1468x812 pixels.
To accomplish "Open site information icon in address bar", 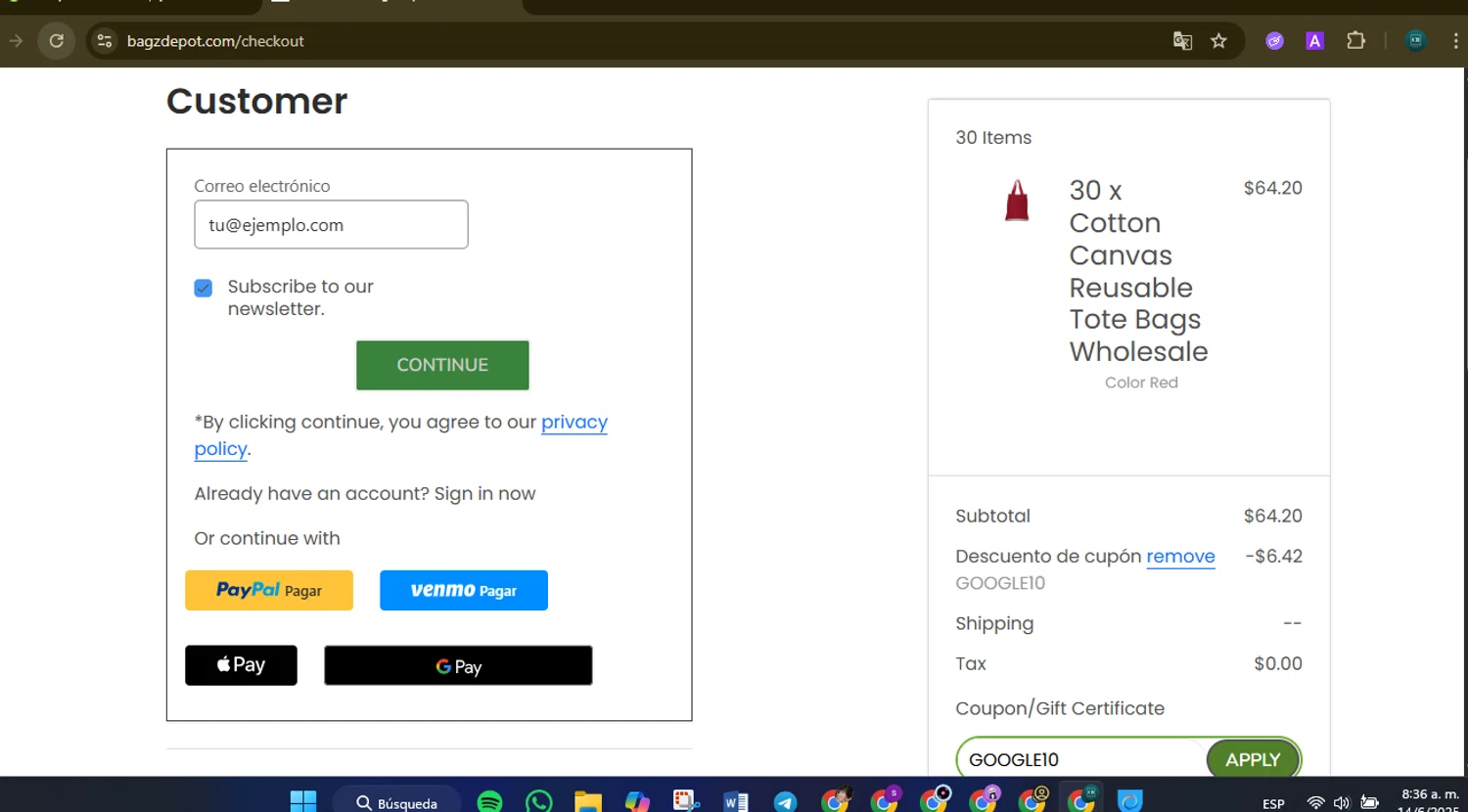I will point(105,41).
